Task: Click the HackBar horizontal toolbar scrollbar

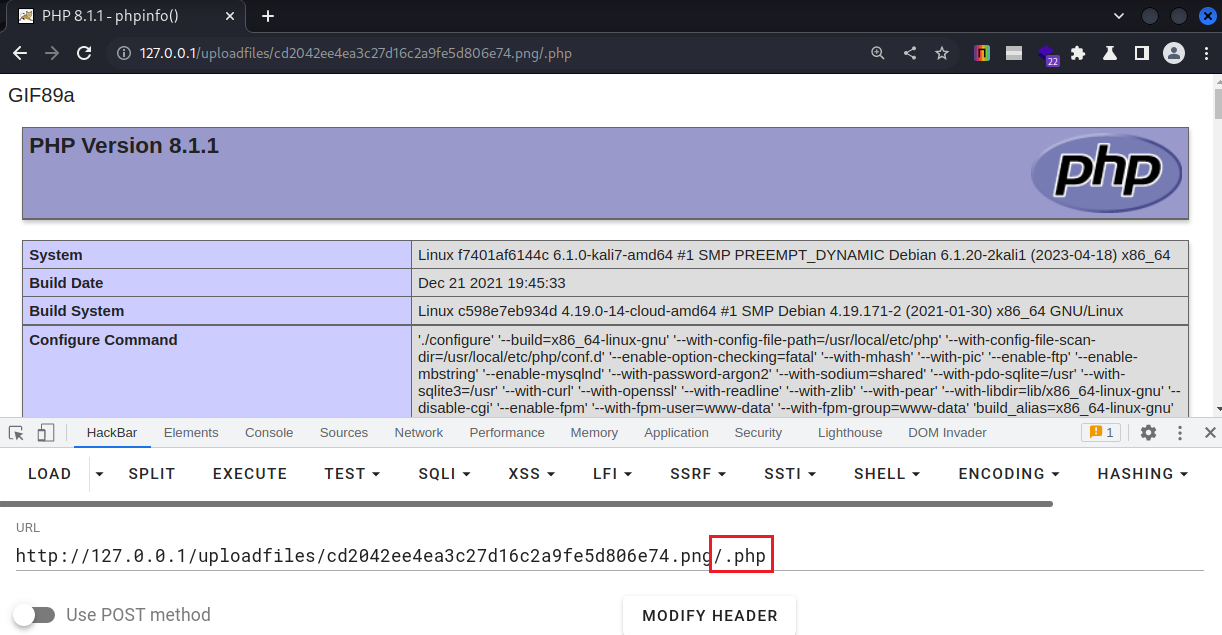Action: [x=526, y=504]
